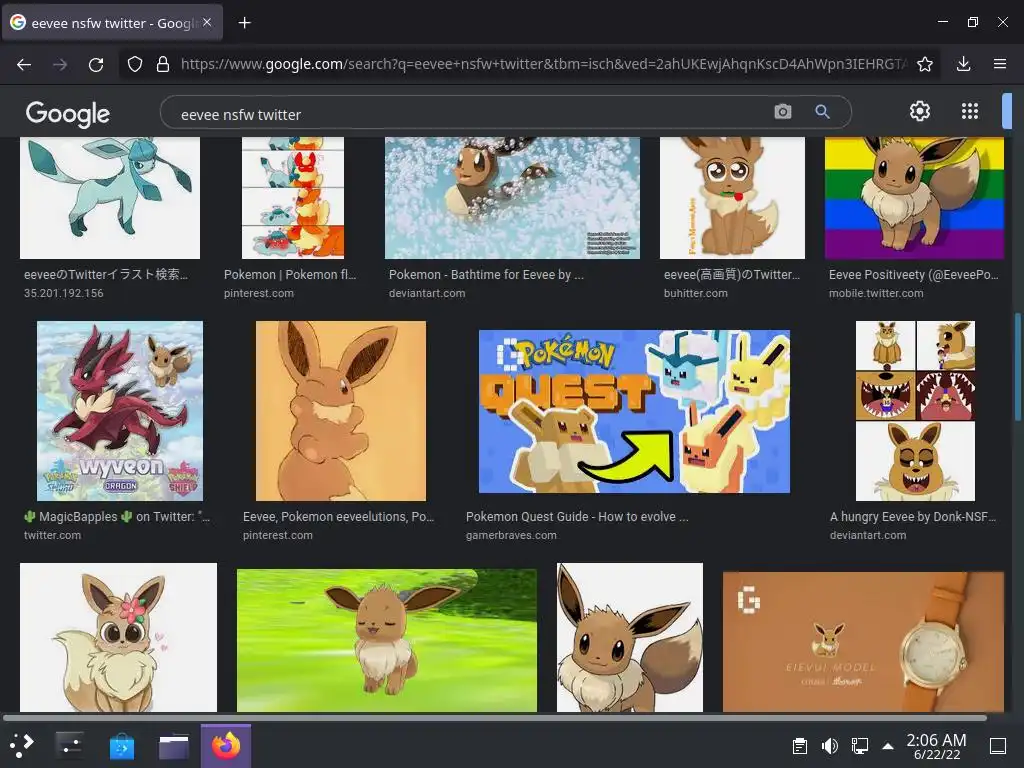Reload the page with the refresh icon
Viewport: 1024px width, 768px height.
tap(96, 64)
